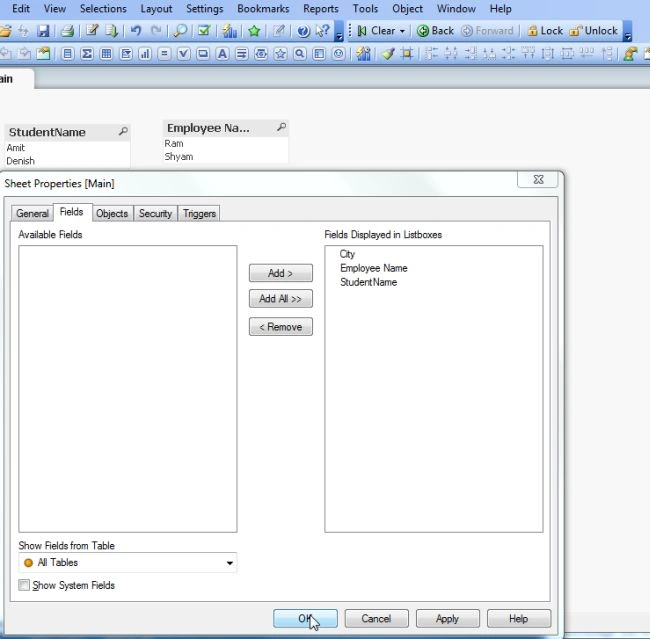Click the Print icon in toolbar
Screen dimensions: 650x639
coord(67,31)
